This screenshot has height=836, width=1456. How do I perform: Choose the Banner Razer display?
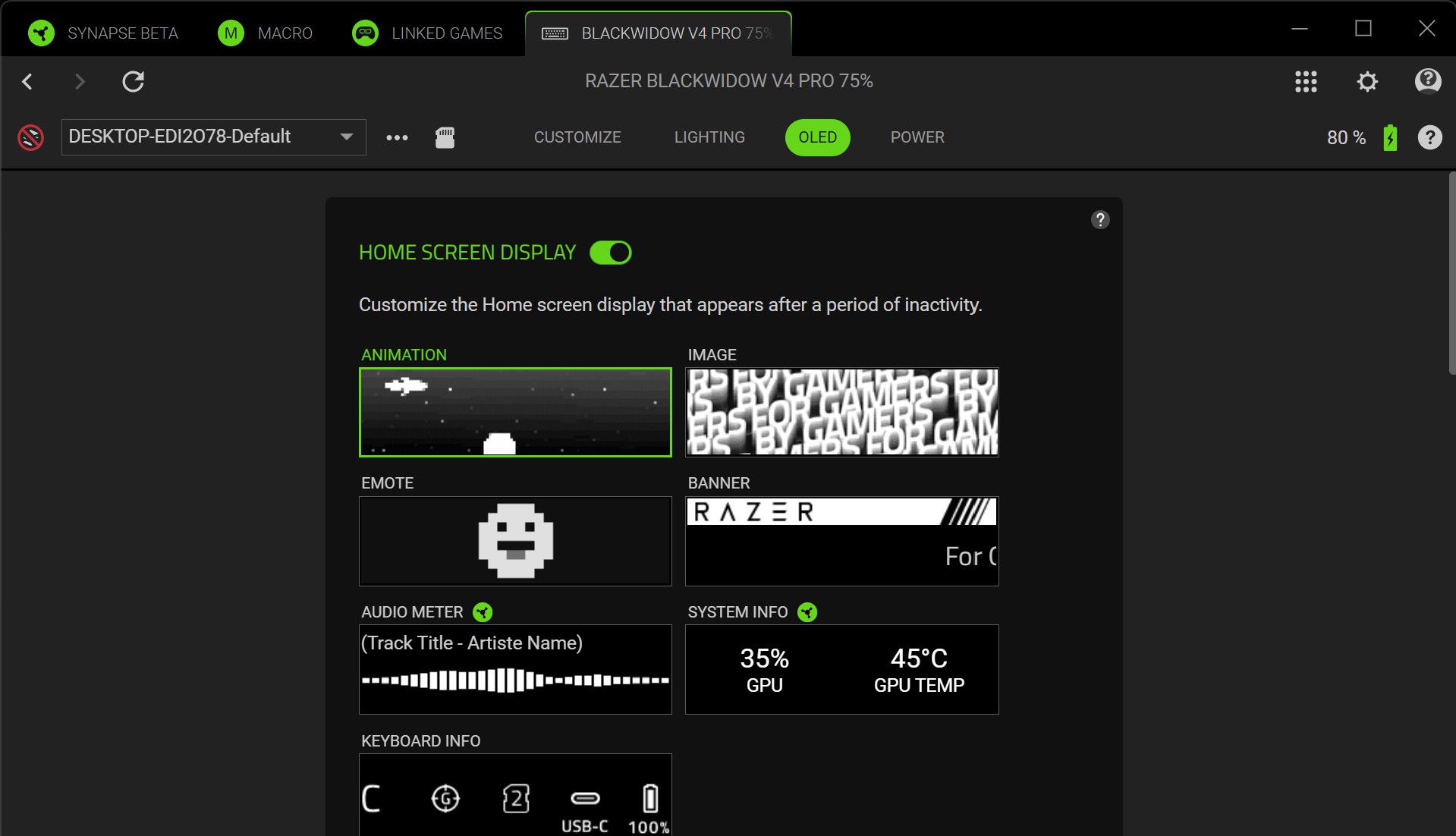tap(841, 541)
